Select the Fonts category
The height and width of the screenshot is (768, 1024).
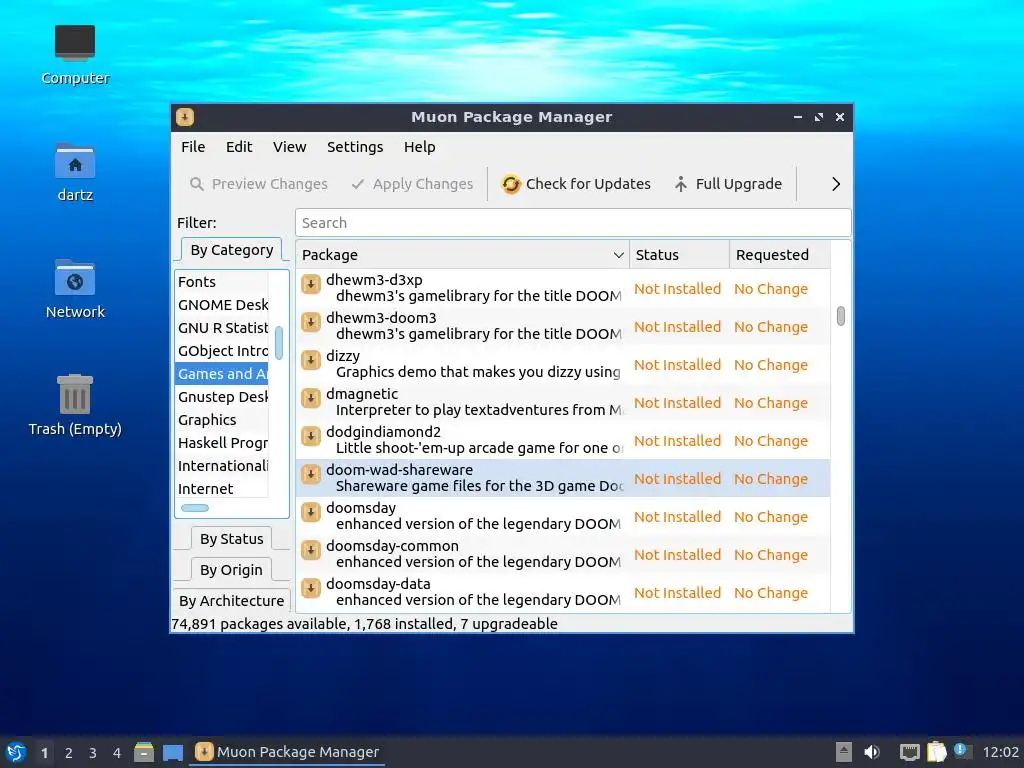[x=222, y=281]
